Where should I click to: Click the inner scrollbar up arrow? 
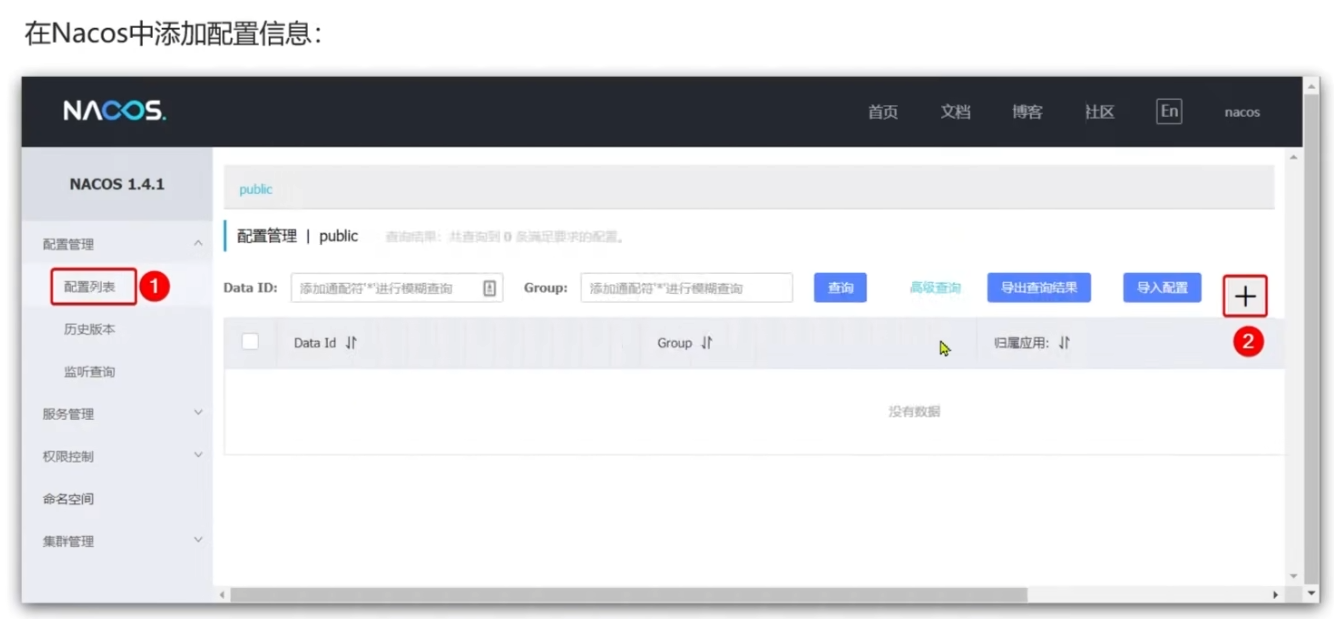point(1293,157)
